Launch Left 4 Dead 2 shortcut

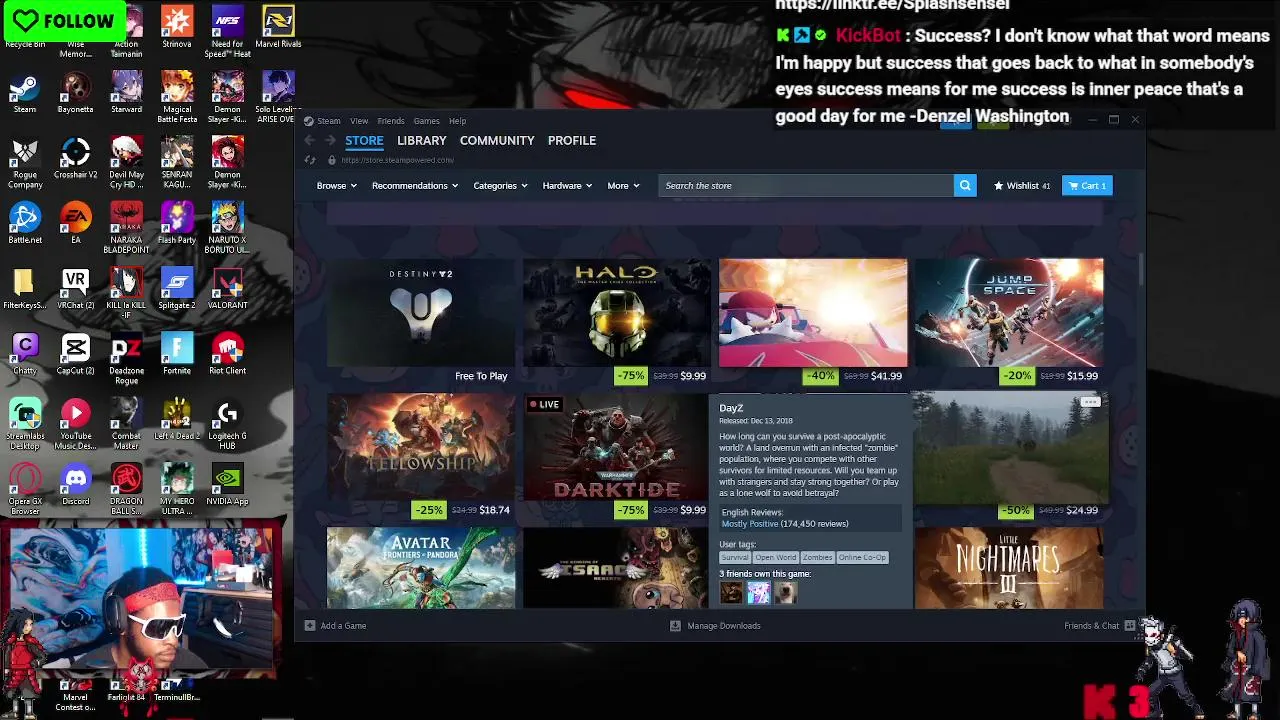tap(177, 419)
